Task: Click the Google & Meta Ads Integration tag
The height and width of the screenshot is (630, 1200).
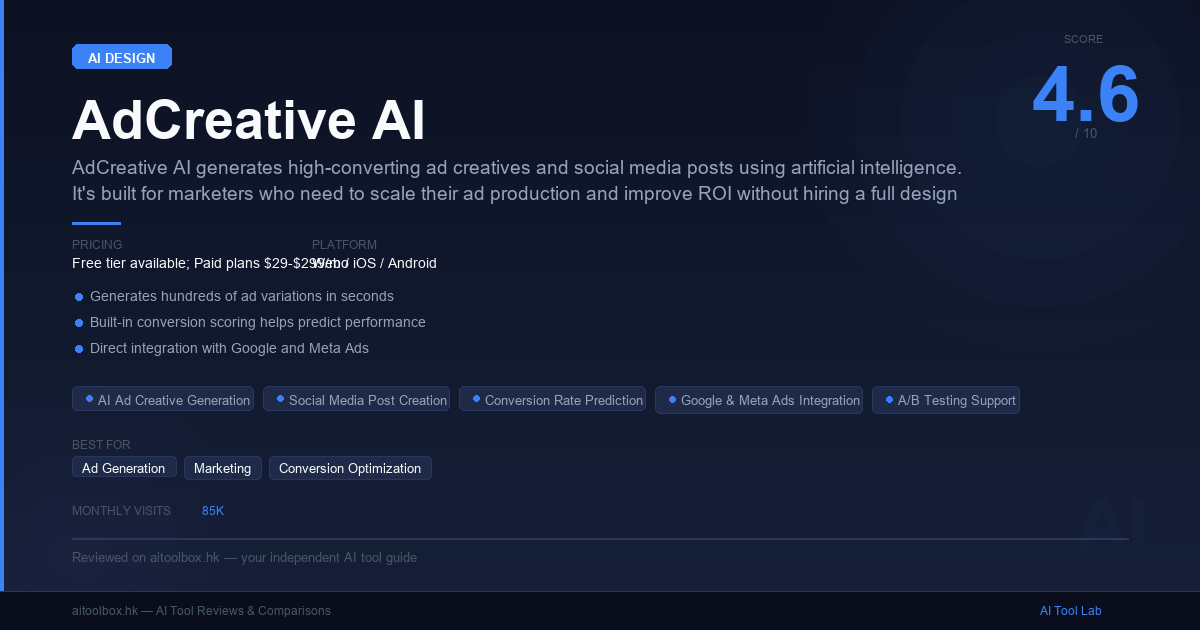Action: point(759,399)
